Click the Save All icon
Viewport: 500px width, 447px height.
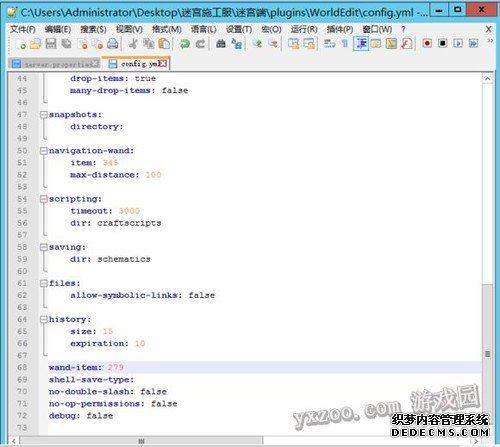tap(66, 44)
